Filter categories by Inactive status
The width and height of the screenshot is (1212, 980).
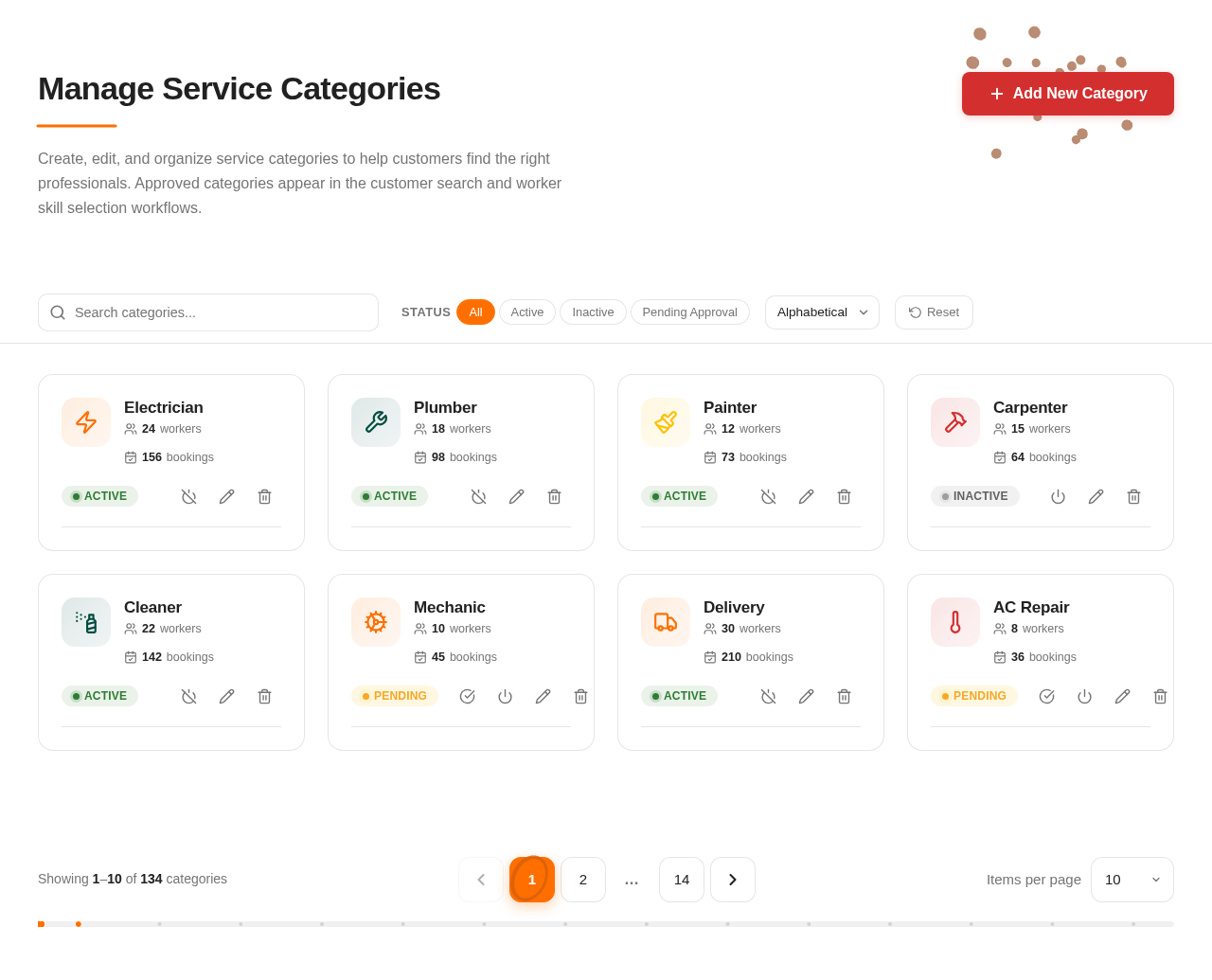click(593, 312)
